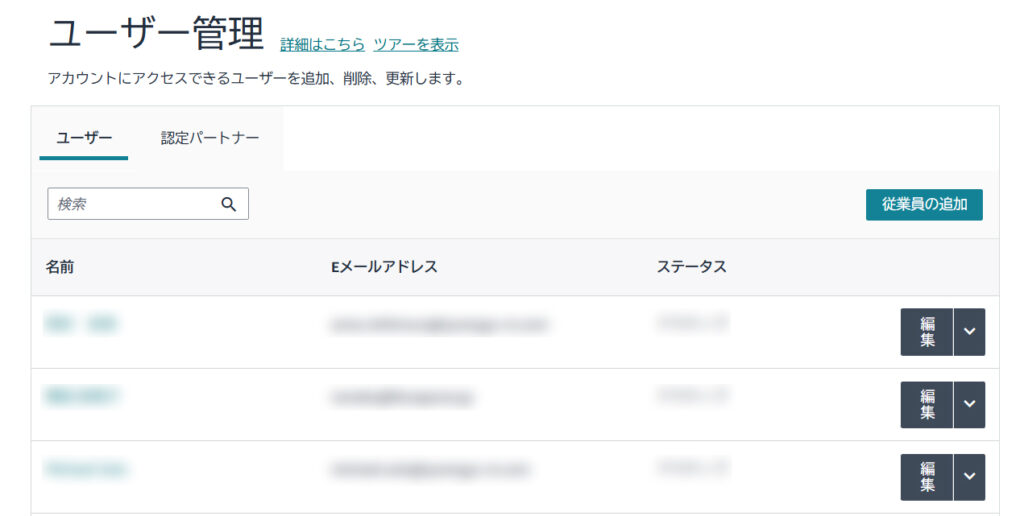Viewport: 1024px width, 516px height.
Task: Click the 名前 column header
Action: 60,267
